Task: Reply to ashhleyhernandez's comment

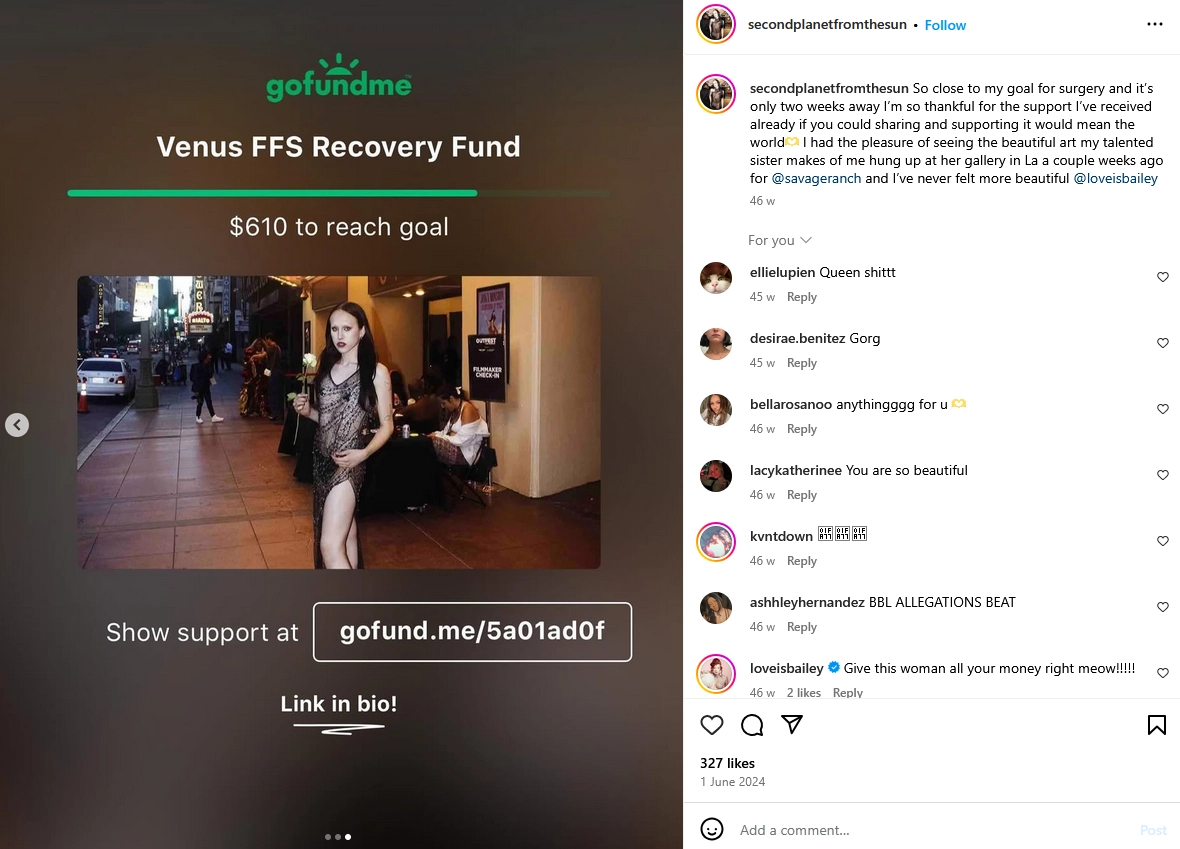Action: click(801, 627)
